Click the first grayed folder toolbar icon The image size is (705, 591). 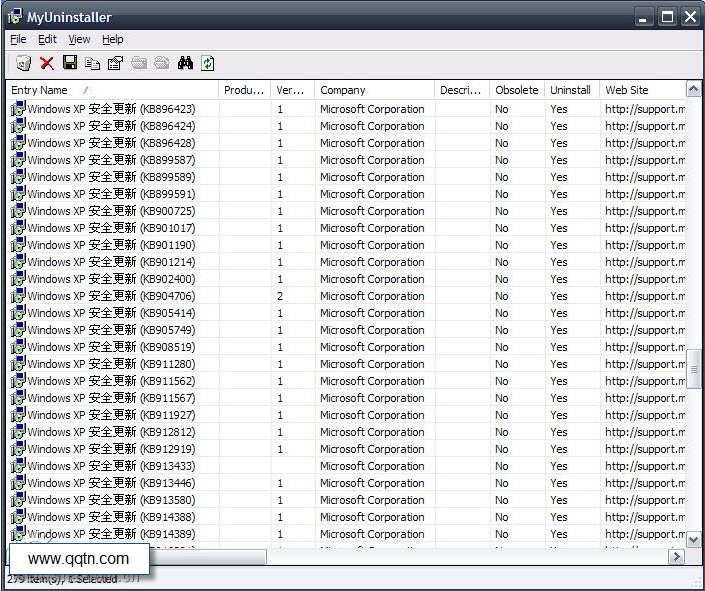tap(139, 63)
